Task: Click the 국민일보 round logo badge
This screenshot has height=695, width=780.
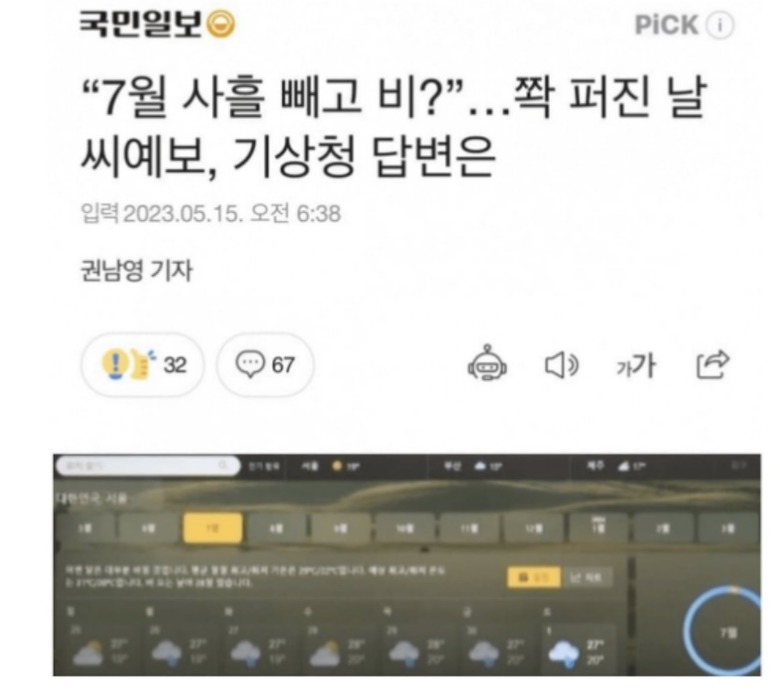Action: 220,24
